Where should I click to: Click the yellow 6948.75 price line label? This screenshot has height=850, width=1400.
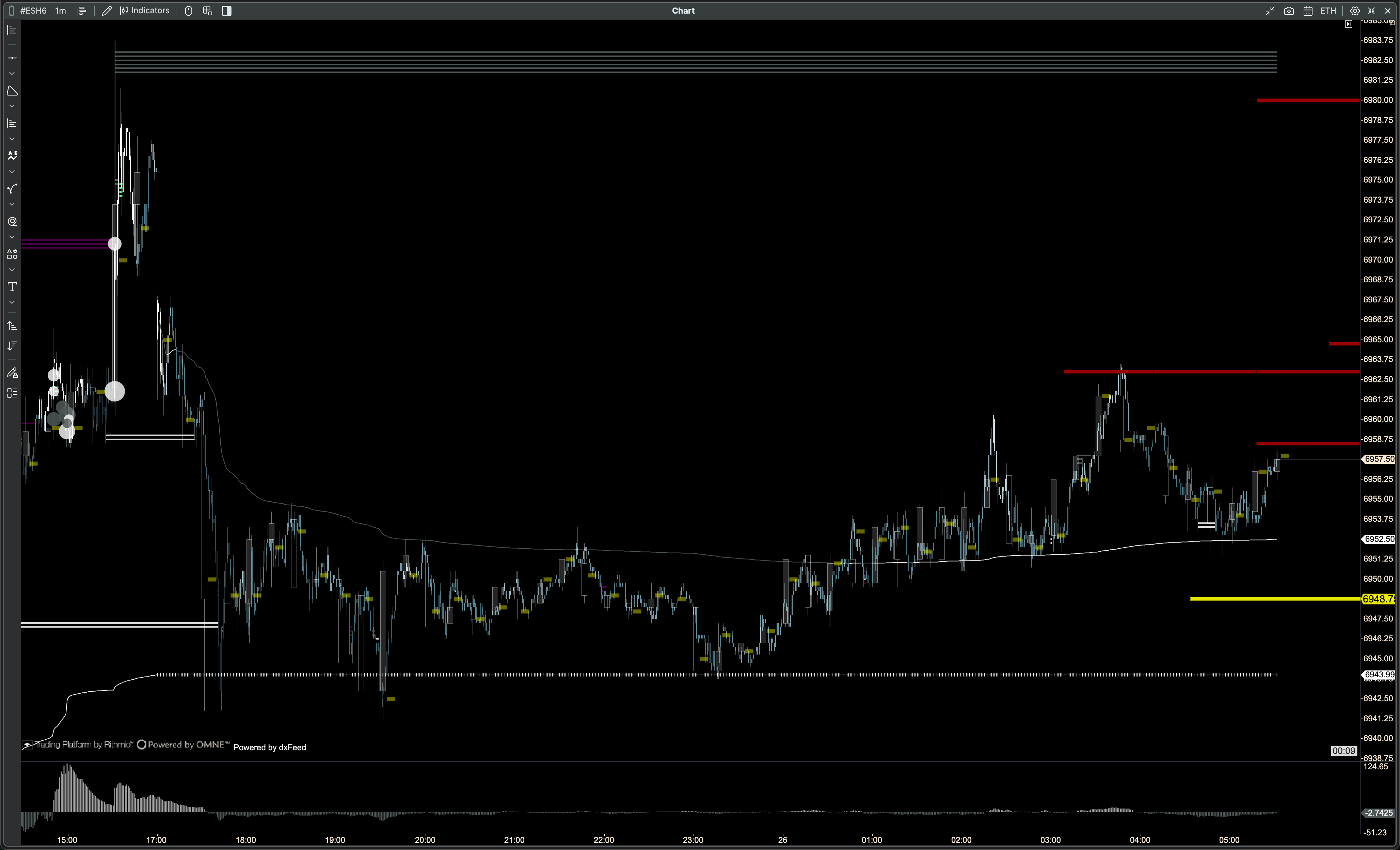click(1379, 599)
